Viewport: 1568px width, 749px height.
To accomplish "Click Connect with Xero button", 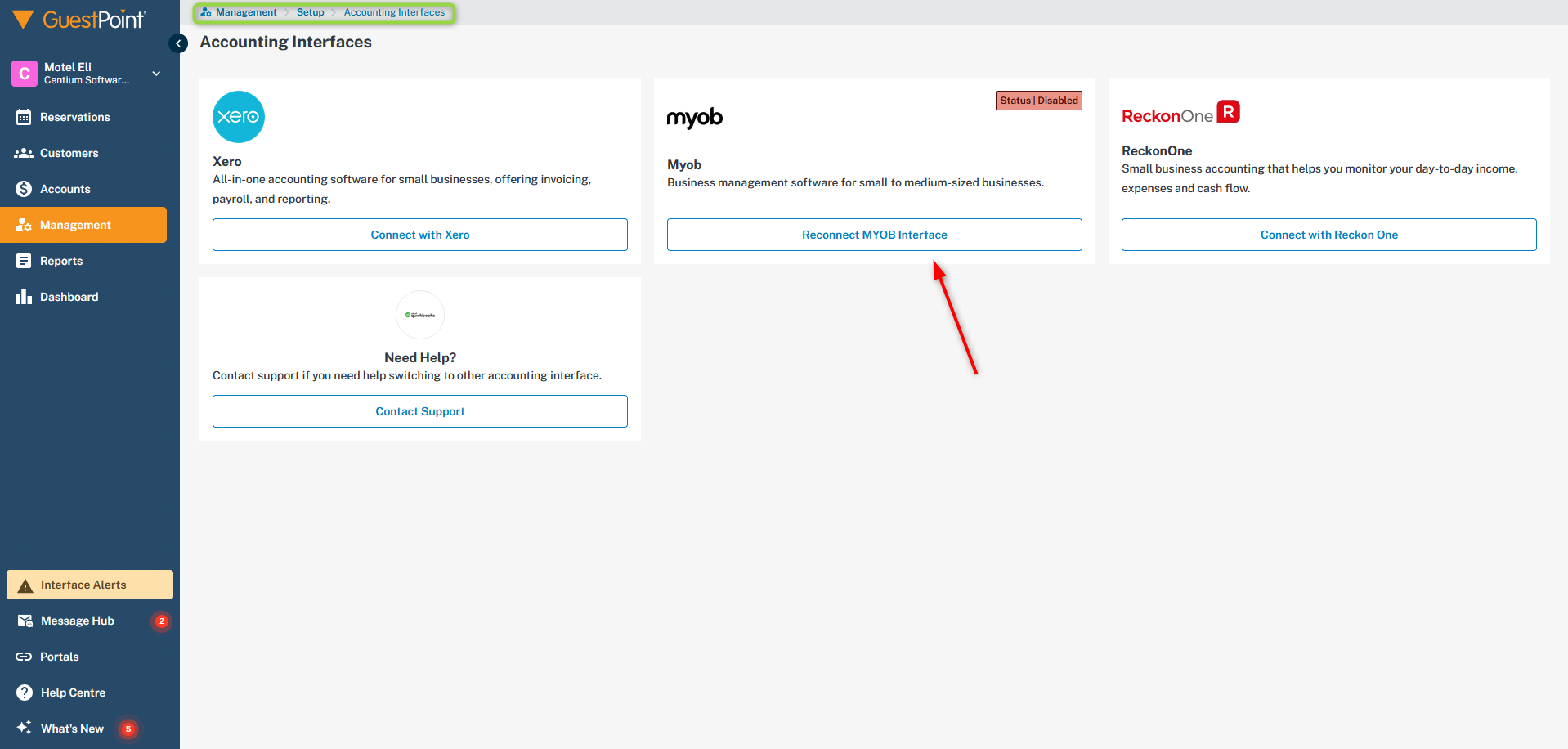I will tap(420, 235).
